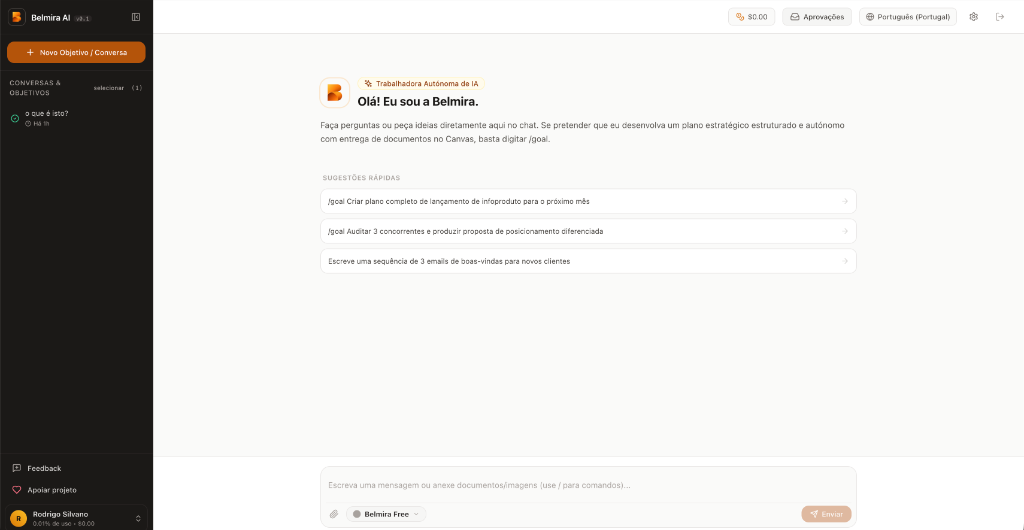Open settings gear icon
The width and height of the screenshot is (1024, 530).
974,17
